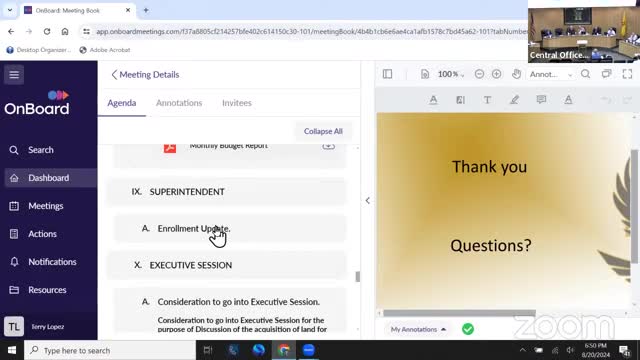The image size is (640, 360).
Task: Toggle the PDF viewer sidebar panel
Action: pyautogui.click(x=387, y=74)
